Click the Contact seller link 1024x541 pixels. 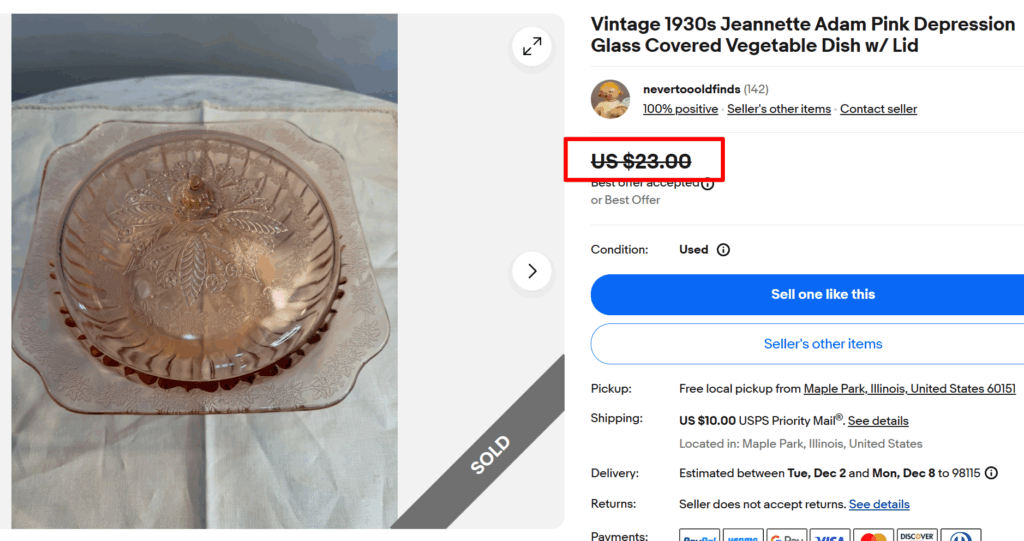point(878,109)
